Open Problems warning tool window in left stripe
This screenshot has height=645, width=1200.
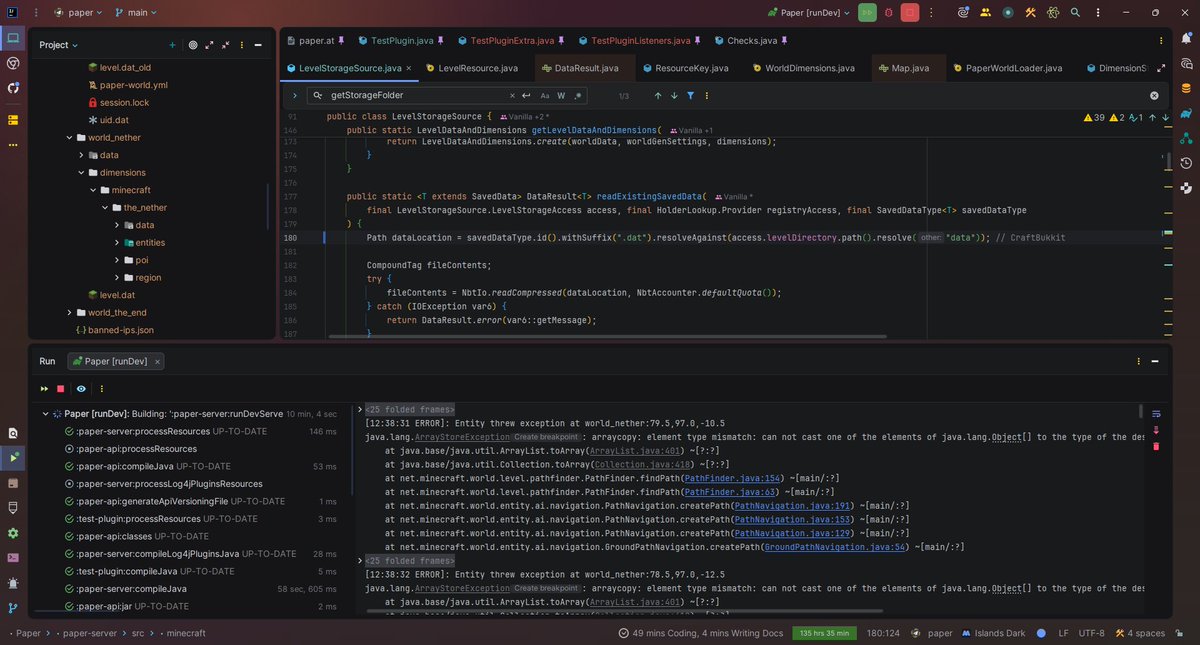[13, 582]
